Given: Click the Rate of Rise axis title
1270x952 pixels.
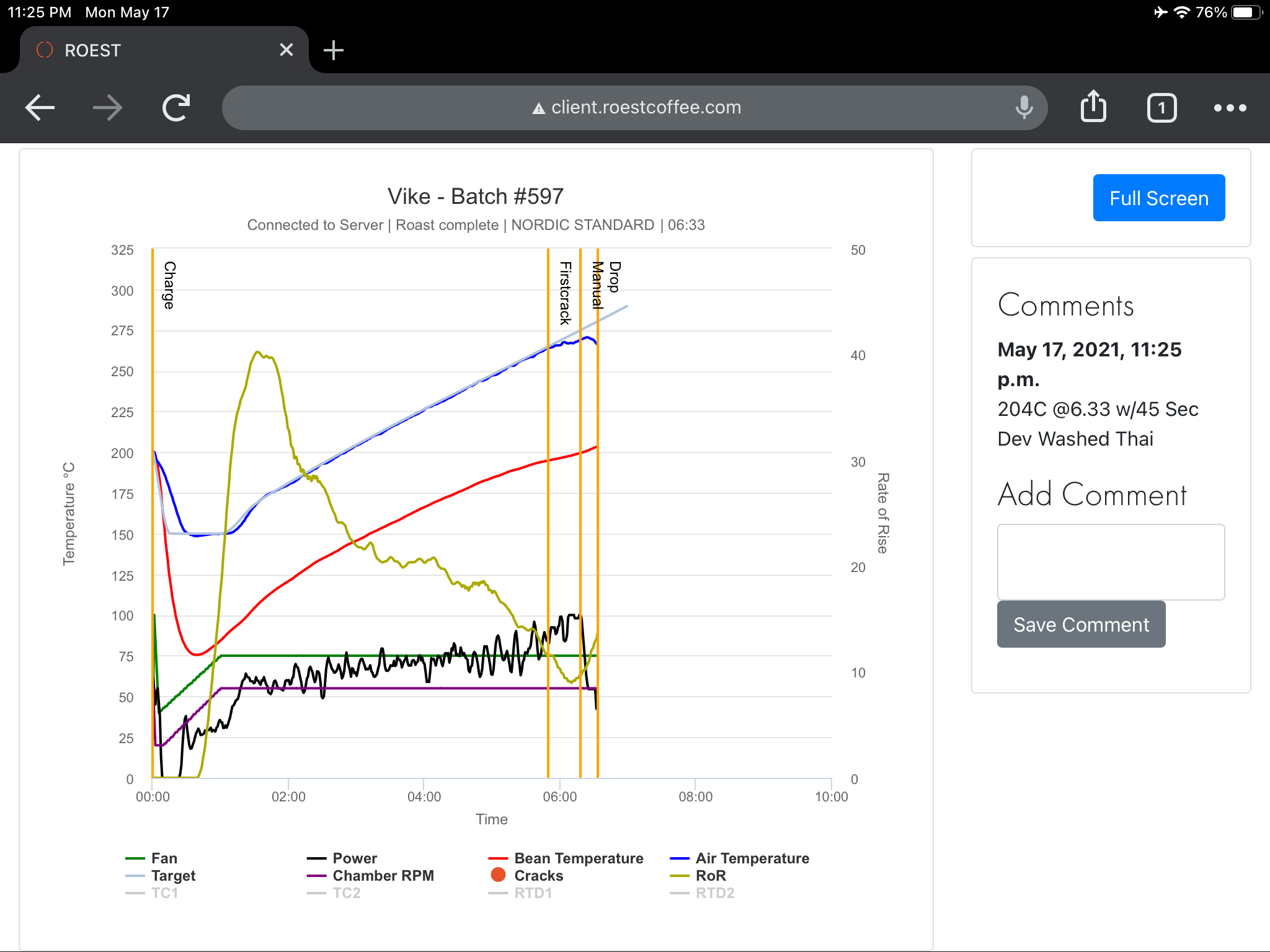Looking at the screenshot, I should tap(883, 513).
